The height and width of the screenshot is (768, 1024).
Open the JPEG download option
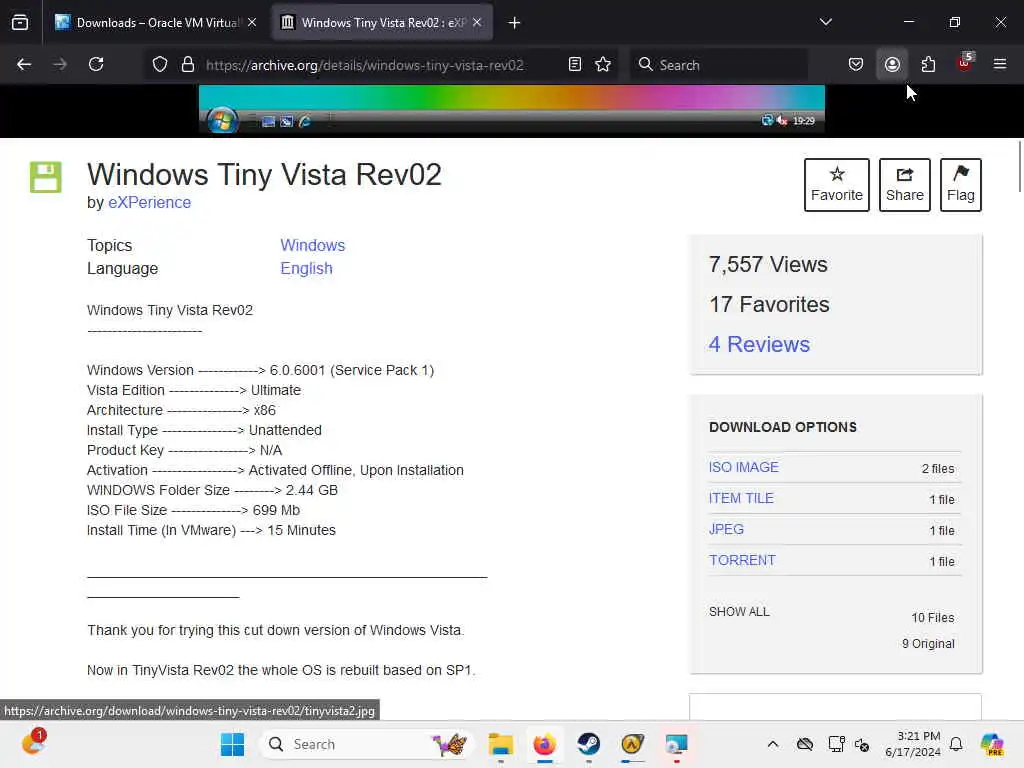(726, 530)
